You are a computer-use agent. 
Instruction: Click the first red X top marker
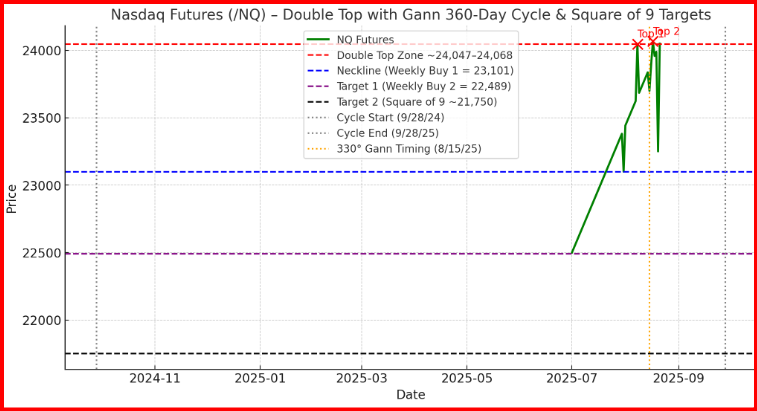(637, 44)
